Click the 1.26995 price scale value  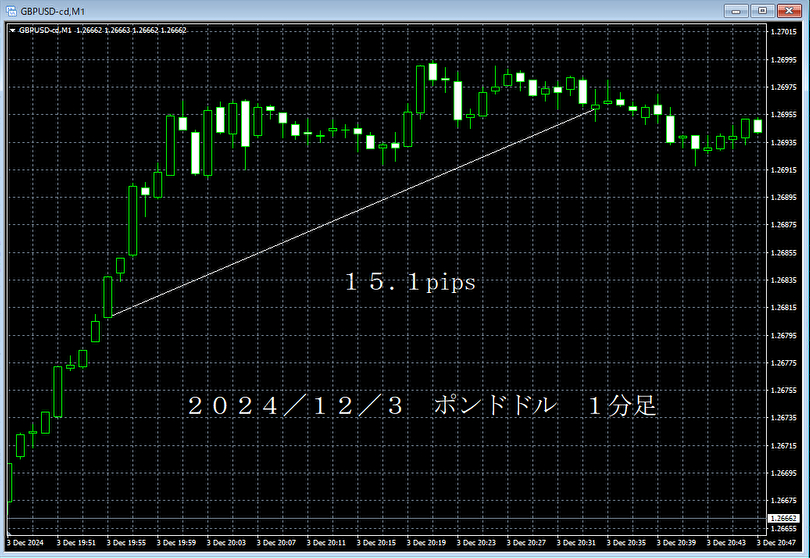pyautogui.click(x=783, y=60)
